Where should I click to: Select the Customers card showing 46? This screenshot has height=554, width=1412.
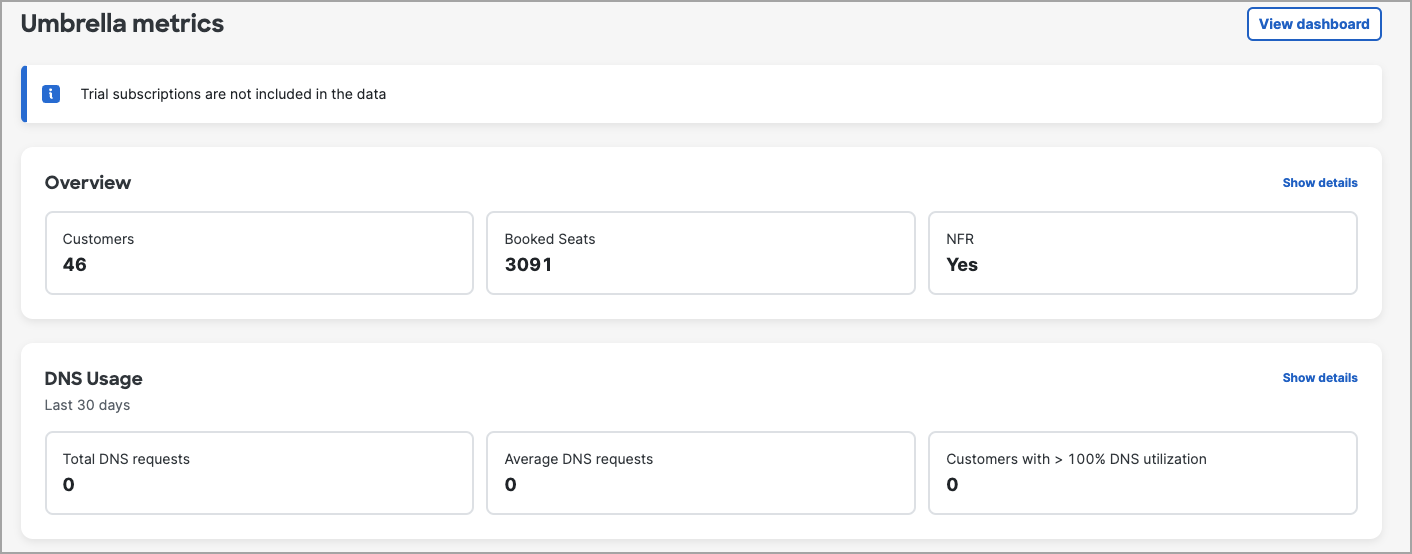[x=259, y=253]
